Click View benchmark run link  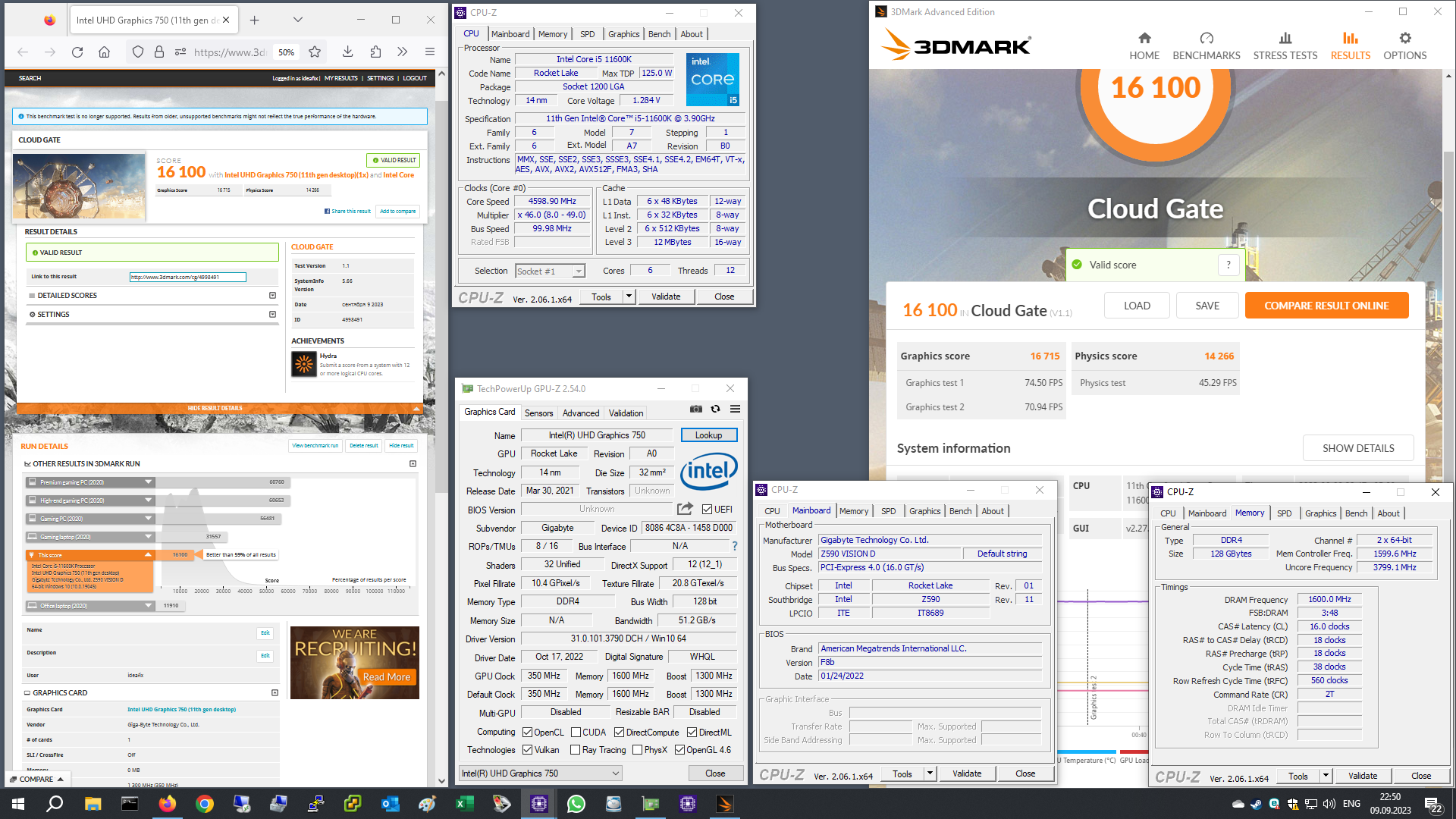[315, 446]
